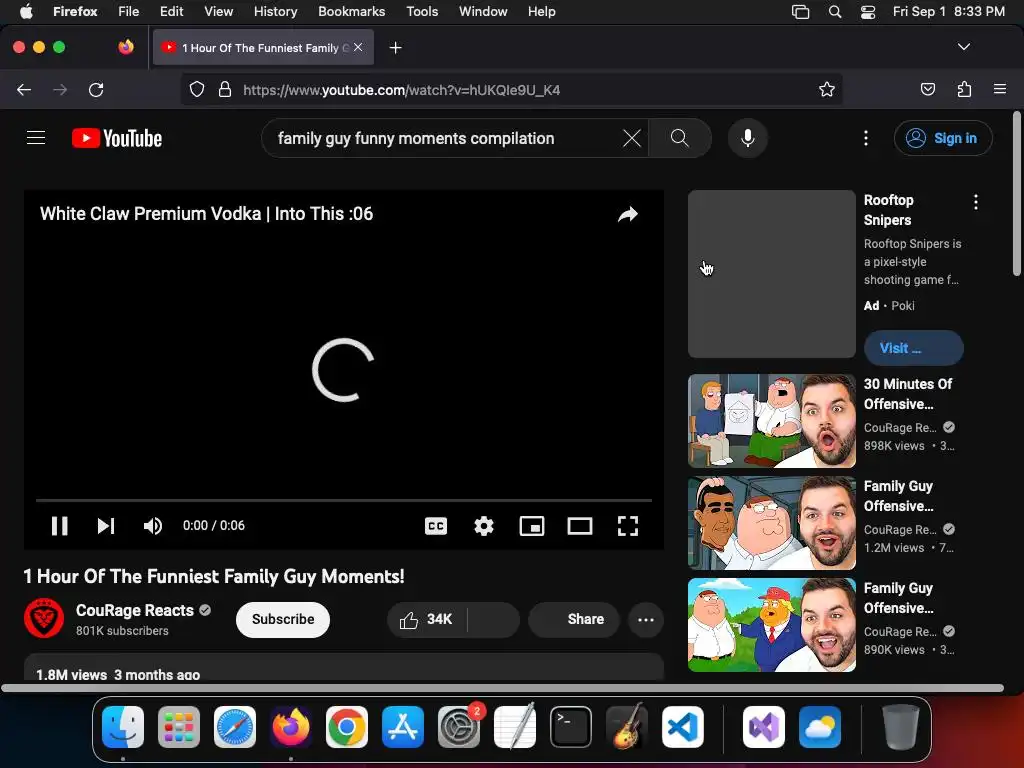The image size is (1024, 768).
Task: Open the CouRage Reacts channel name link
Action: click(135, 610)
